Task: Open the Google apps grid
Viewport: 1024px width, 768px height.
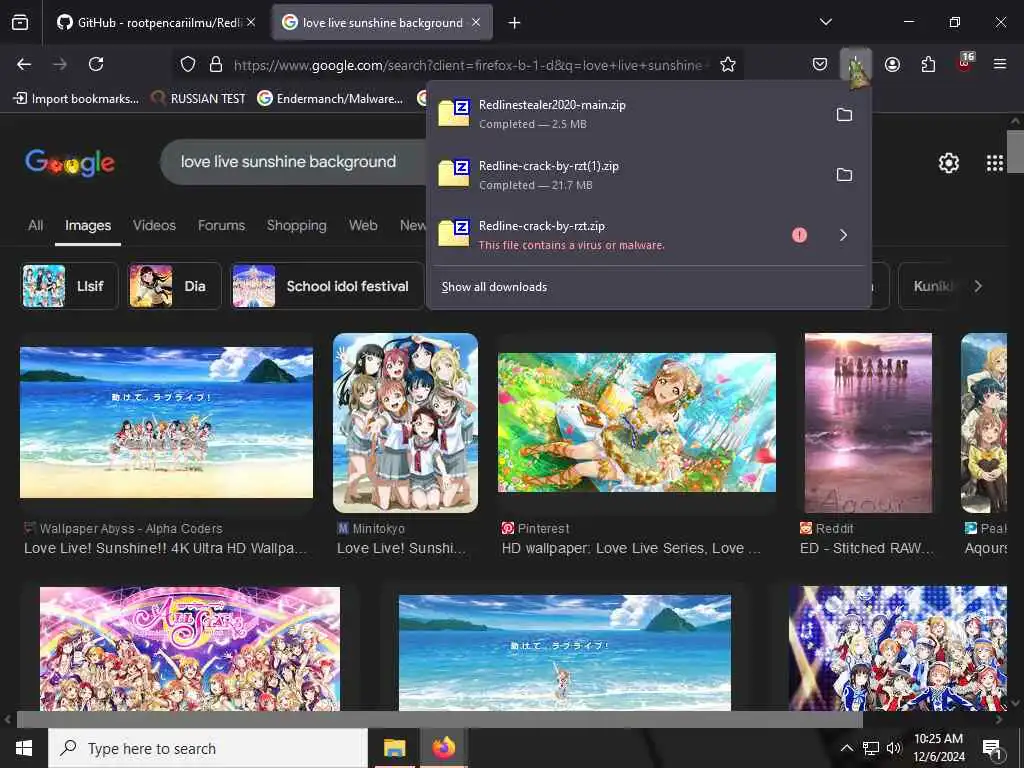Action: 995,163
